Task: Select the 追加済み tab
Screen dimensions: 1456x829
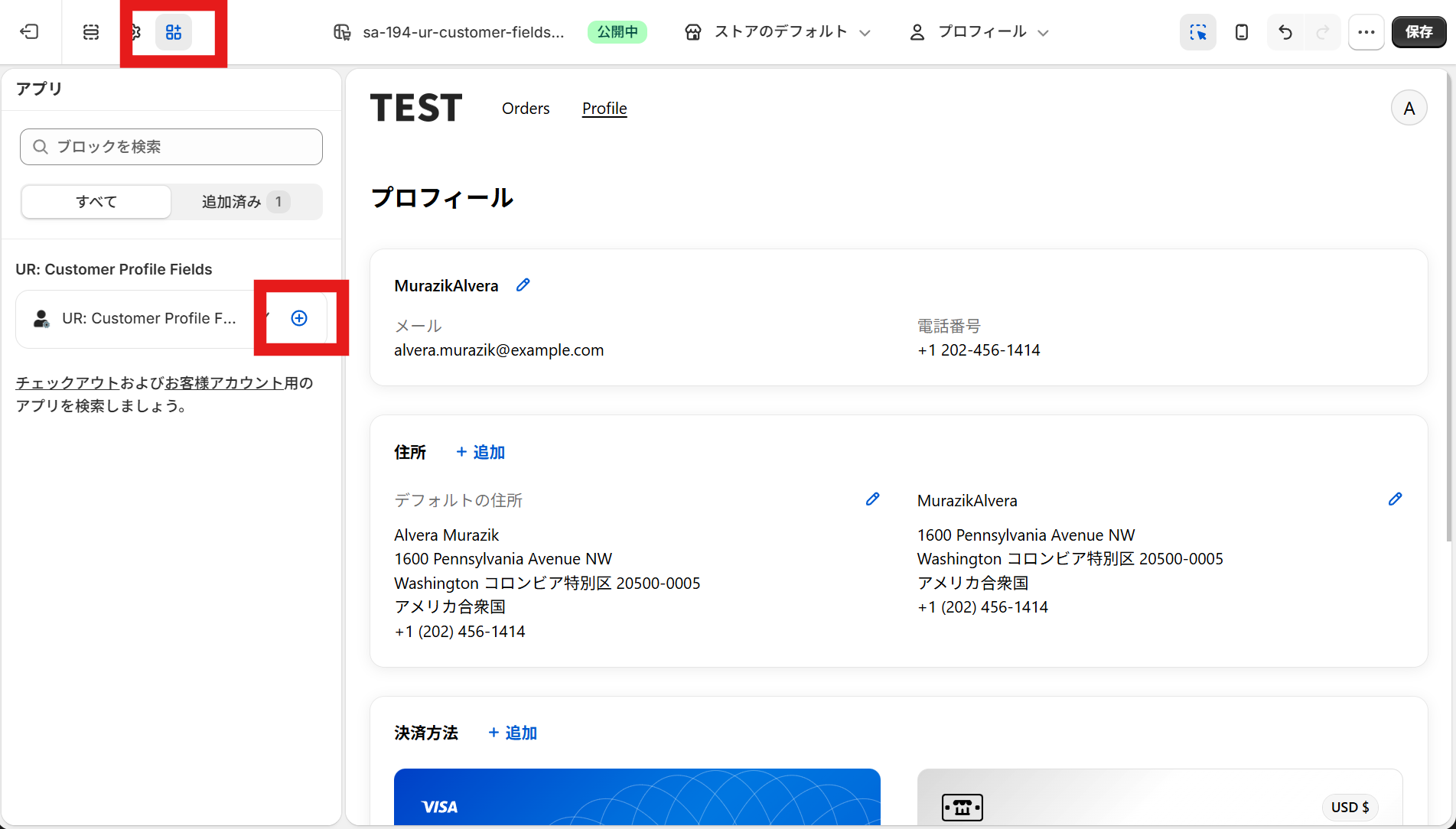Action: 246,202
